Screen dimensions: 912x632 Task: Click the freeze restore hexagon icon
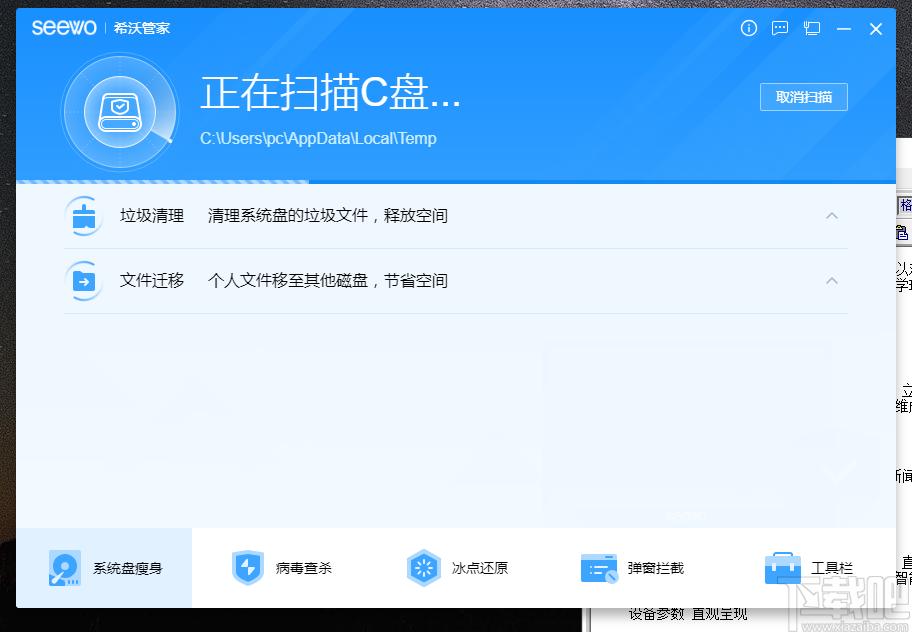423,568
